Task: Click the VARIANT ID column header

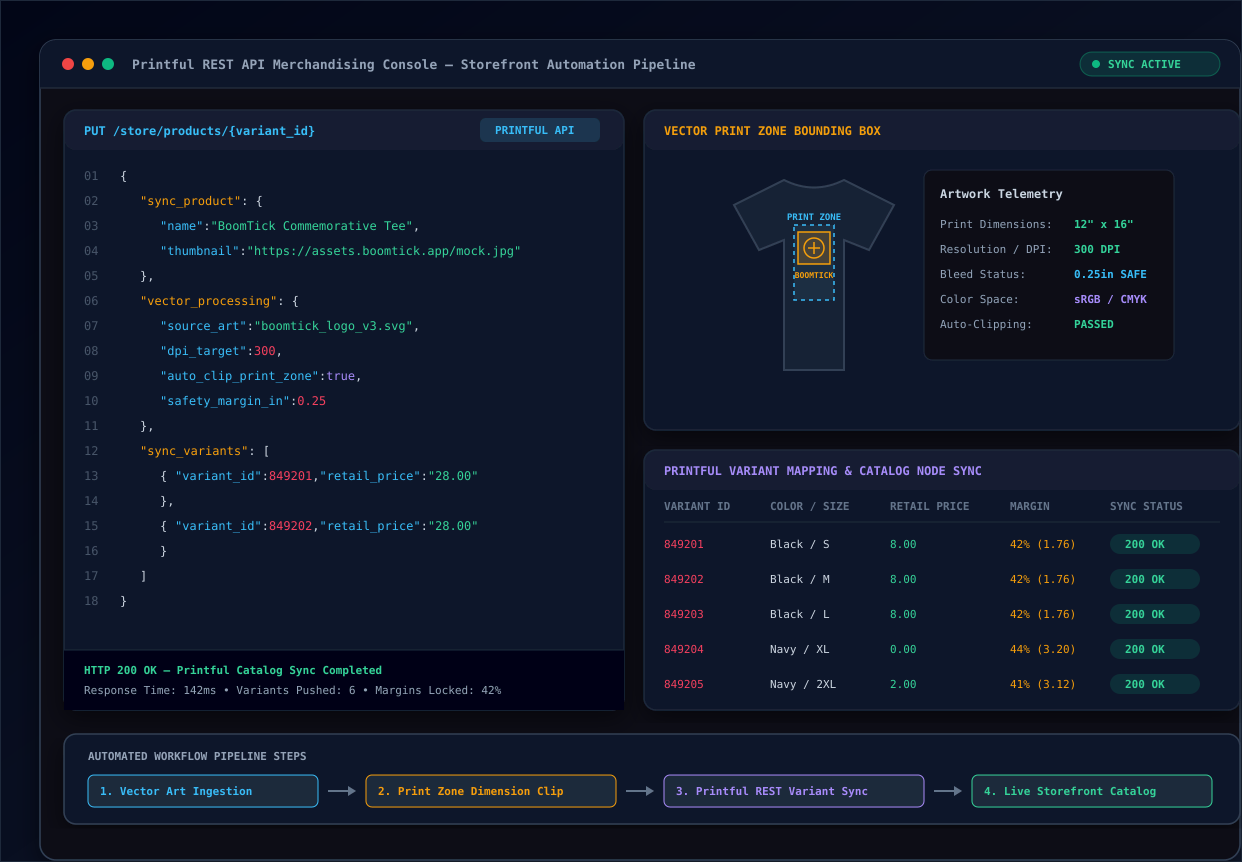Action: [x=697, y=506]
